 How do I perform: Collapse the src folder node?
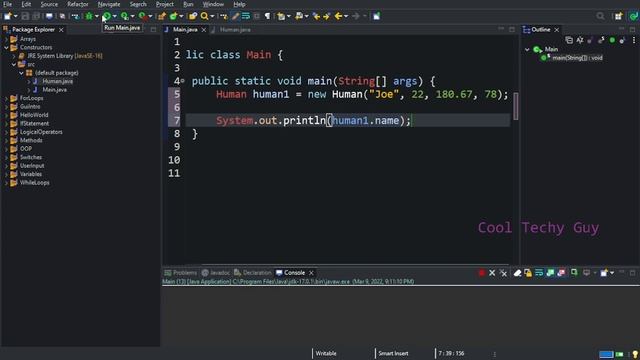pyautogui.click(x=13, y=64)
